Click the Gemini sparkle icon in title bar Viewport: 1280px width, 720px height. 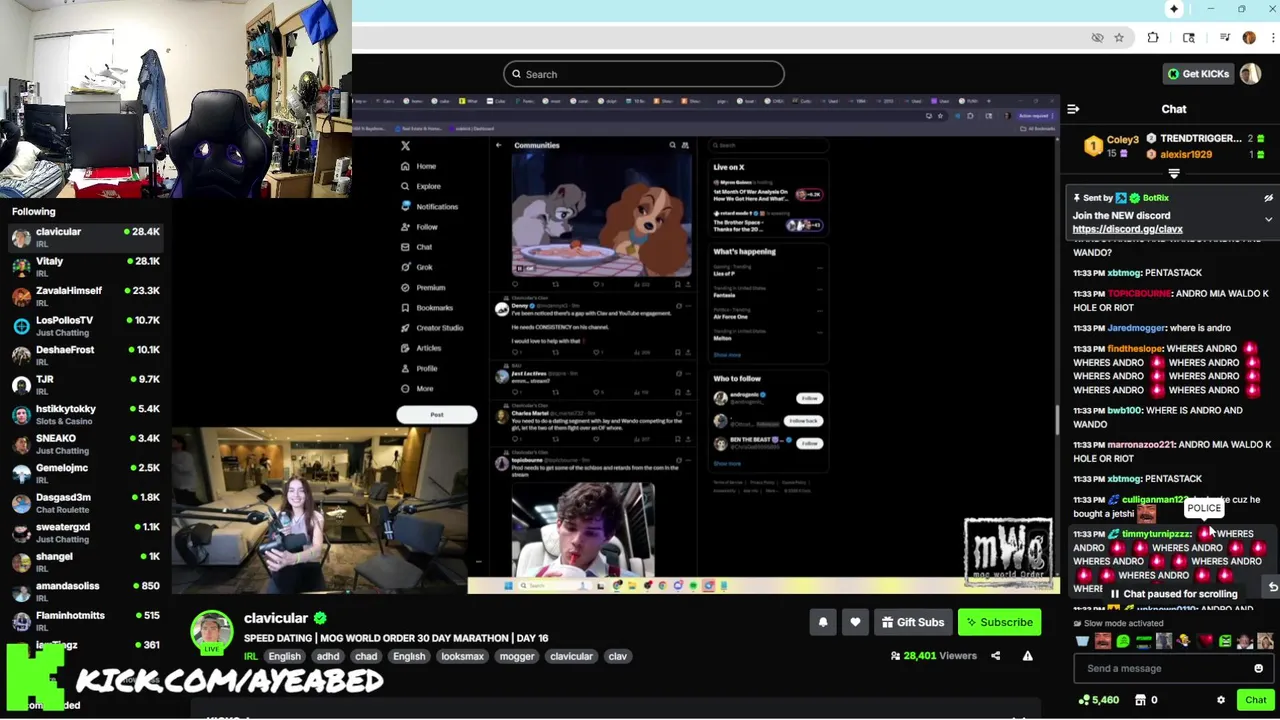1174,9
